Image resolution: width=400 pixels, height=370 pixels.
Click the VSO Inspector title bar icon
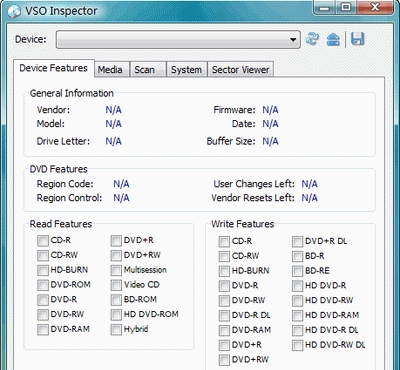(x=15, y=12)
